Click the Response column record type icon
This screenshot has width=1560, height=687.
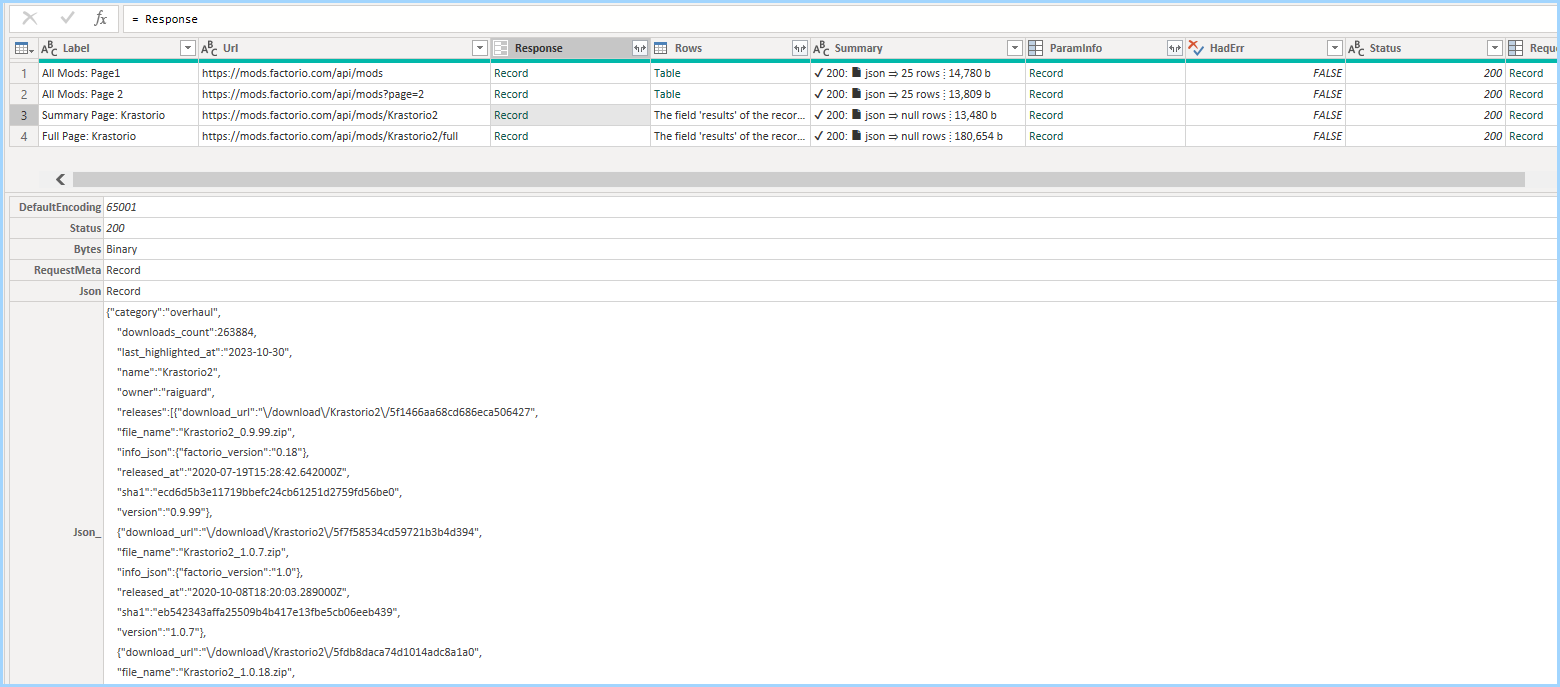[x=501, y=48]
